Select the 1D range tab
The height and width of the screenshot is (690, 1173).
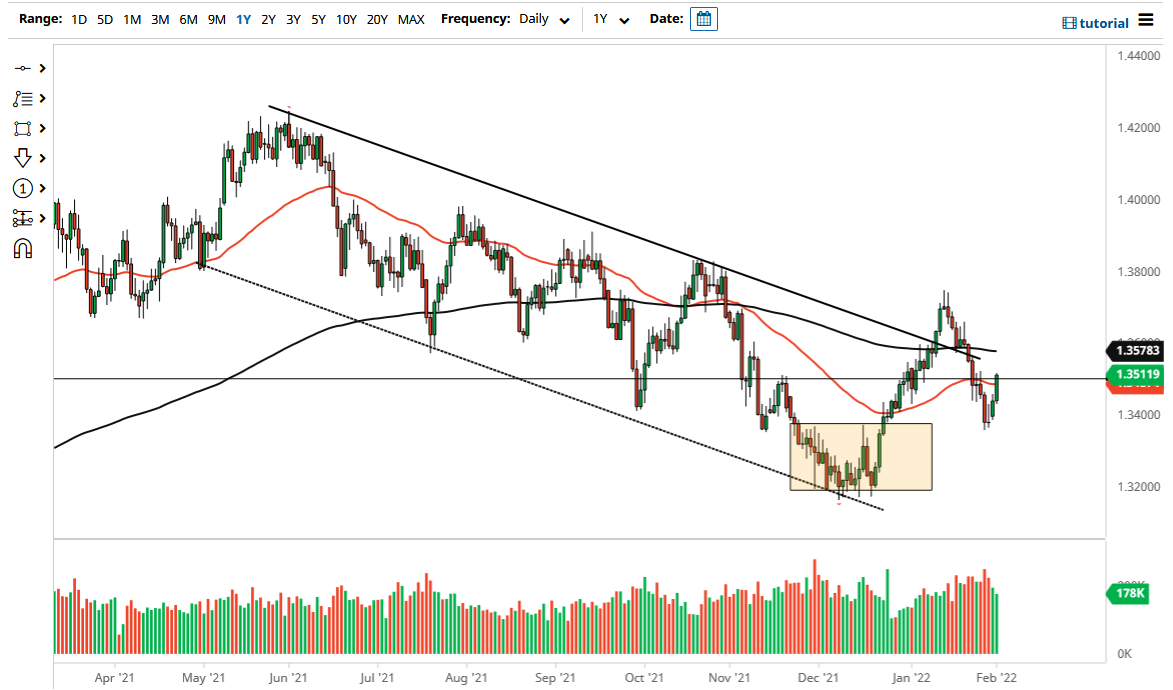78,19
